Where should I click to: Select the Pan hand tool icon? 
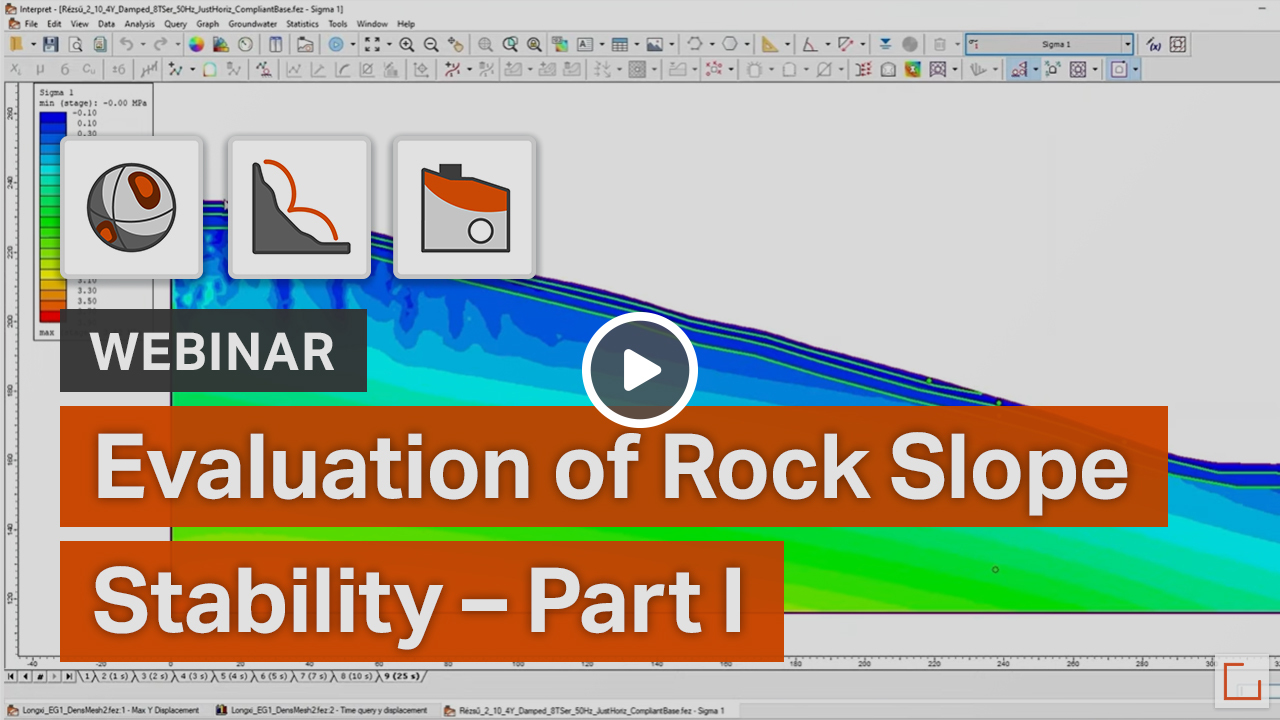coord(456,44)
